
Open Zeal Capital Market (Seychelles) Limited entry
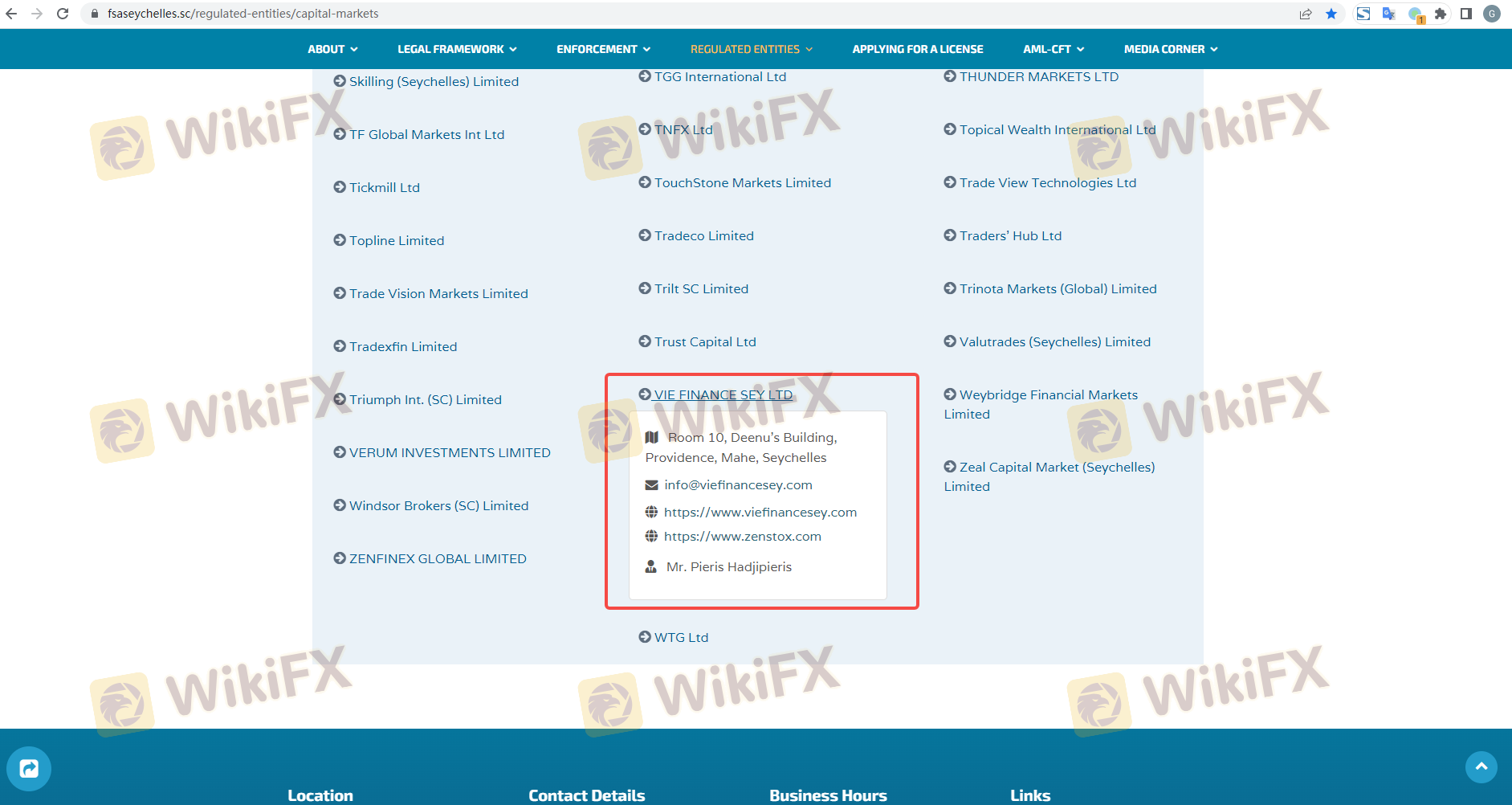(x=1049, y=477)
